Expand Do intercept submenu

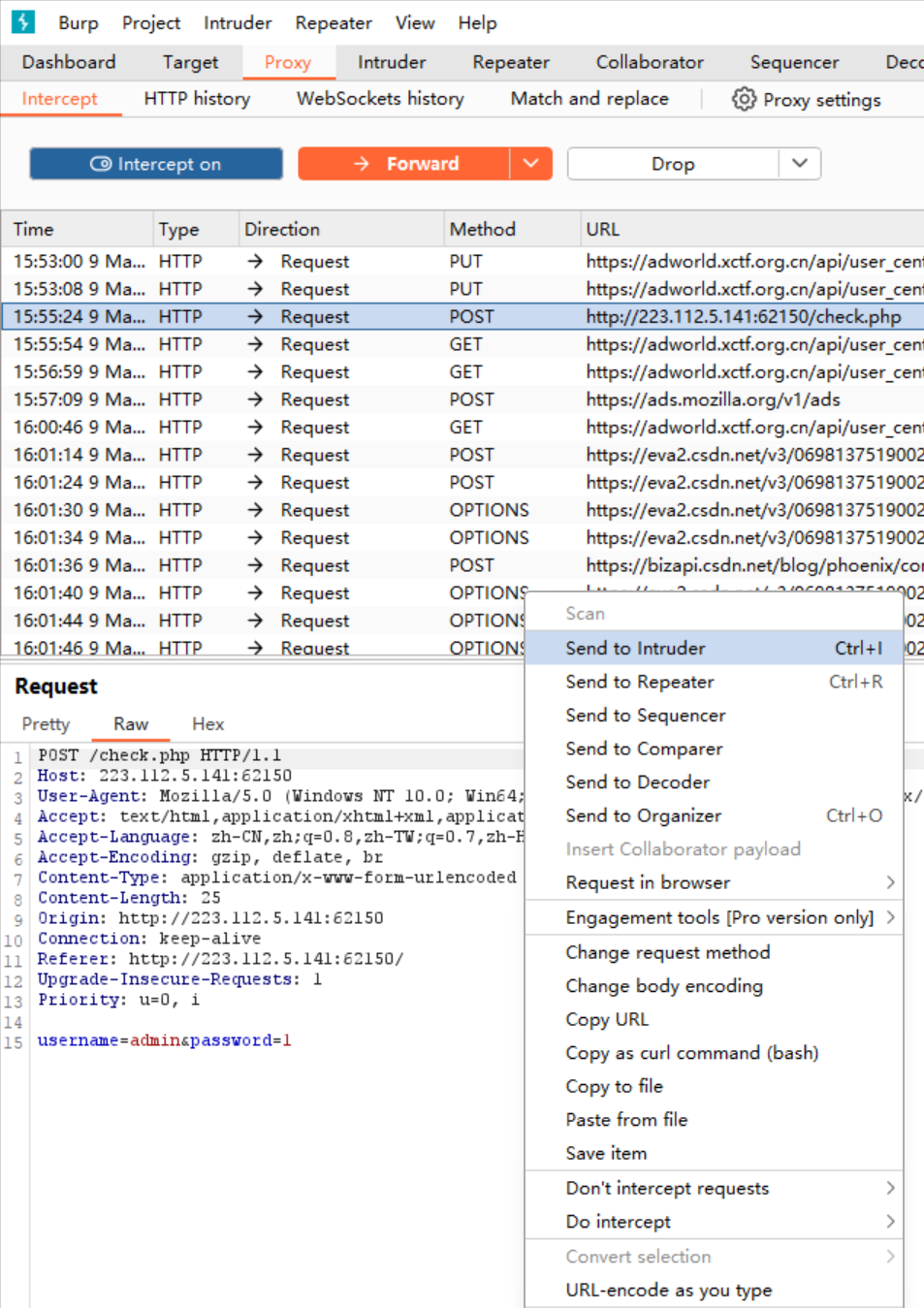714,1222
